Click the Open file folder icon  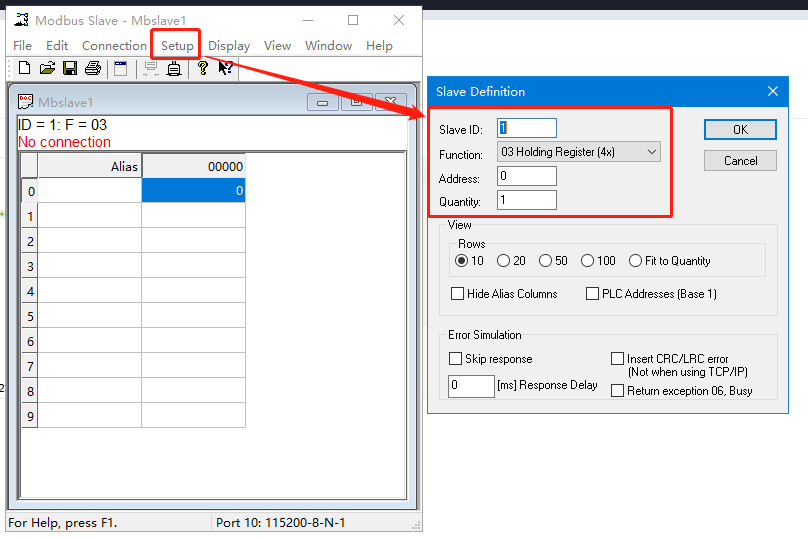point(47,68)
